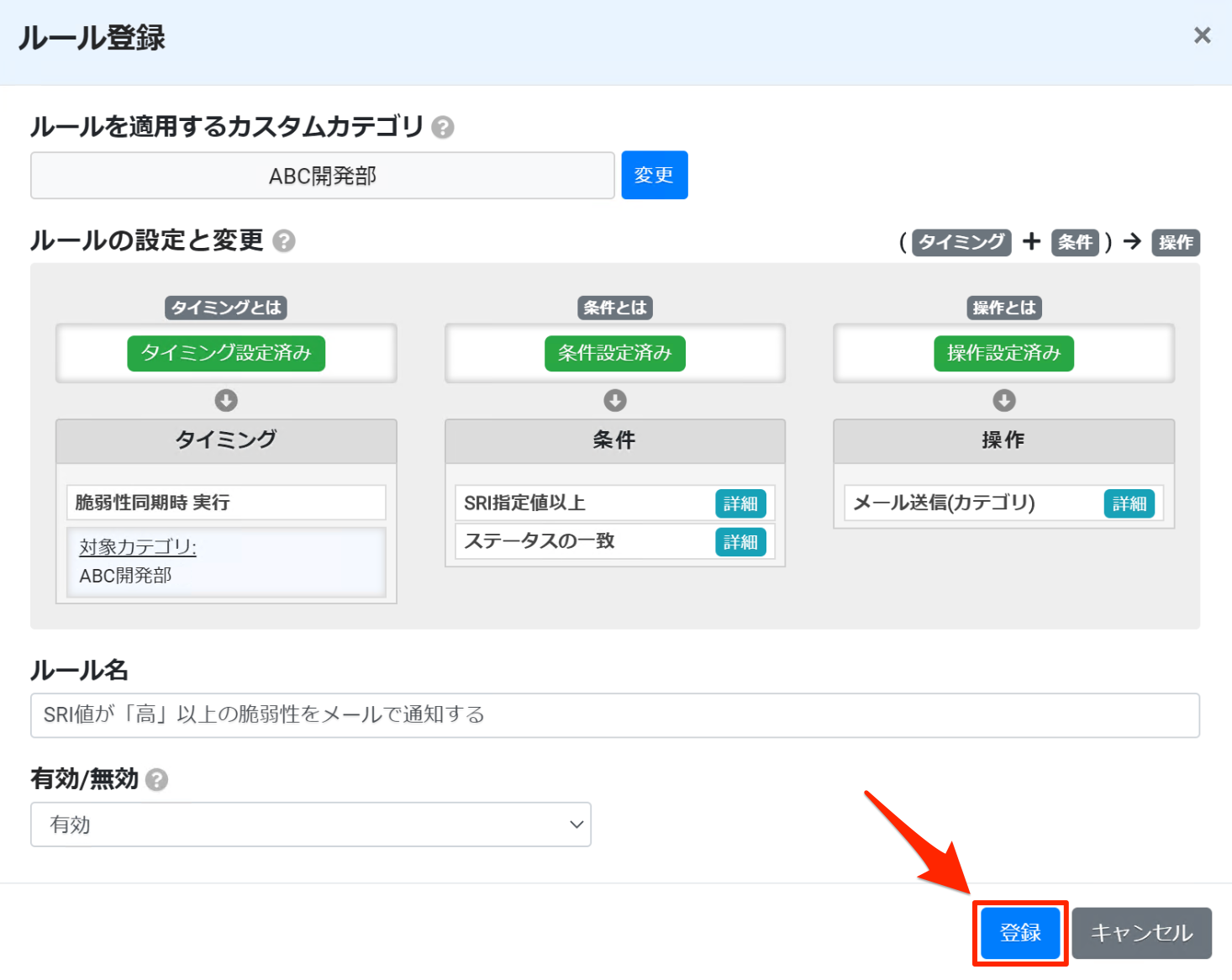1232x980 pixels.
Task: Open help icon beside ルールの設定と変更
Action: pyautogui.click(x=284, y=241)
